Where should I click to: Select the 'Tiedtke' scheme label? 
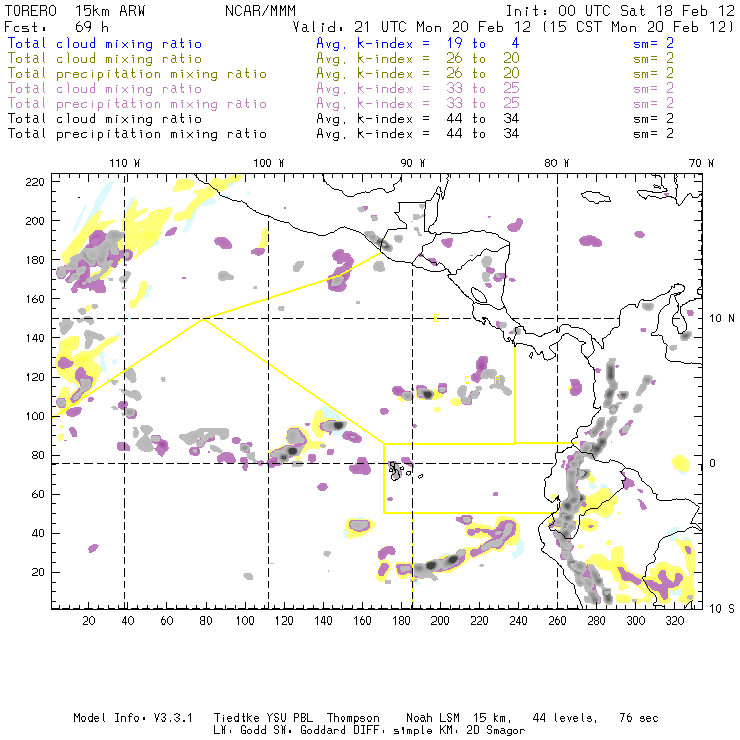(236, 718)
